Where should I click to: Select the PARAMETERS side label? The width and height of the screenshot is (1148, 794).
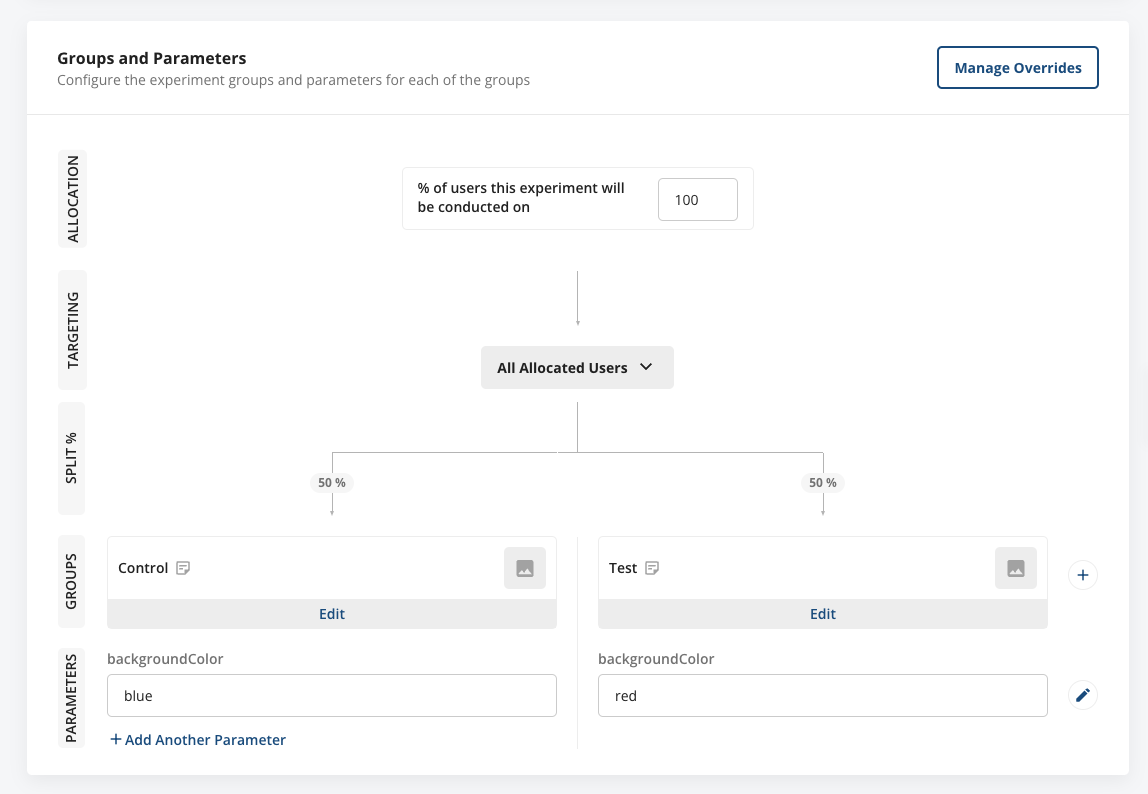pyautogui.click(x=73, y=699)
